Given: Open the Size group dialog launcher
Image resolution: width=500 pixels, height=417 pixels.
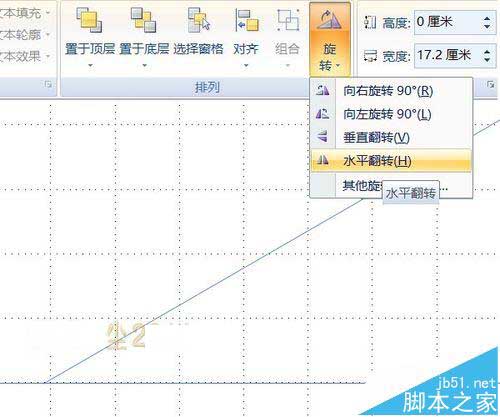Looking at the screenshot, I should tap(490, 84).
